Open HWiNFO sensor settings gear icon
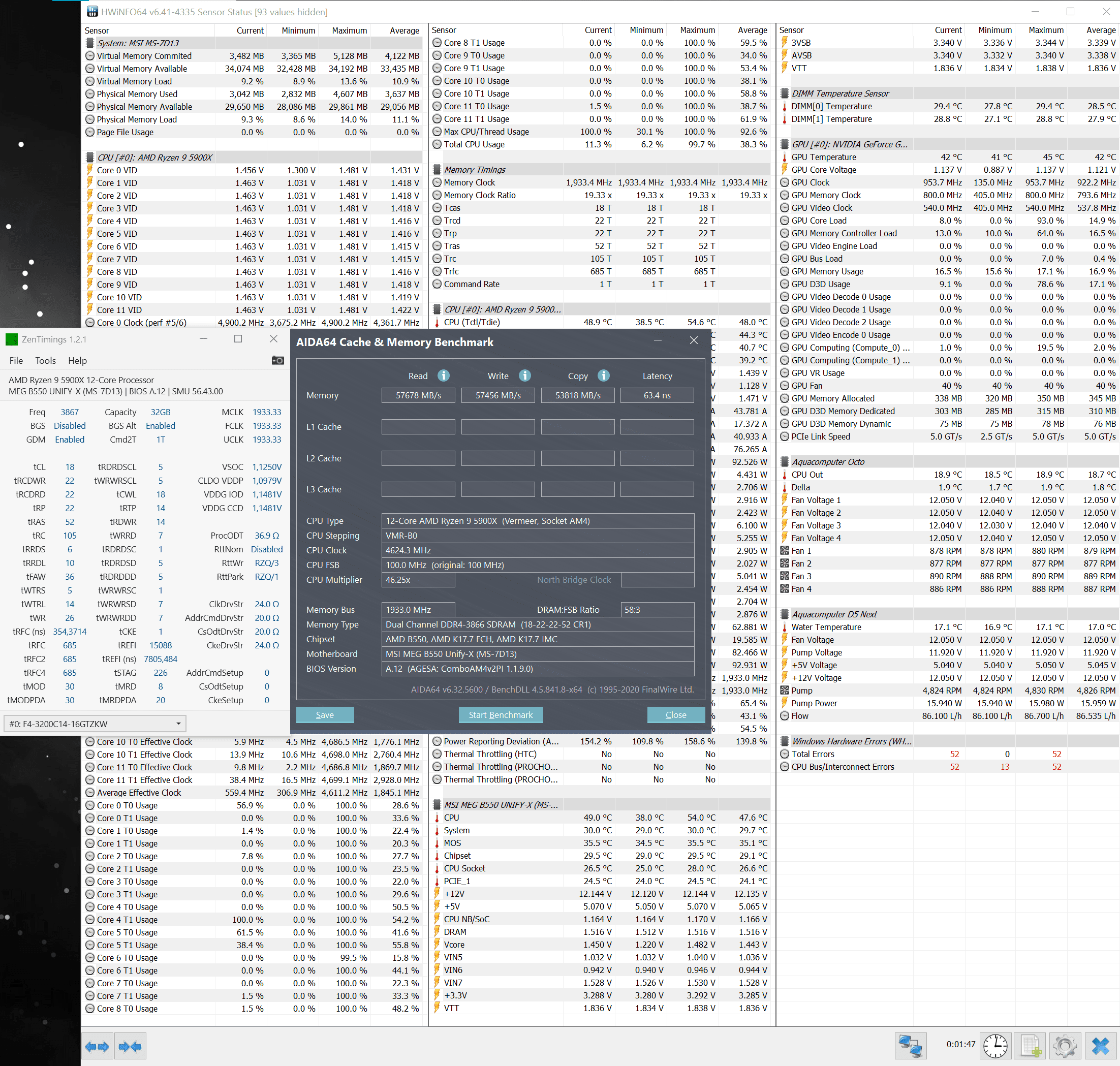The image size is (1120, 1066). 1066,1046
